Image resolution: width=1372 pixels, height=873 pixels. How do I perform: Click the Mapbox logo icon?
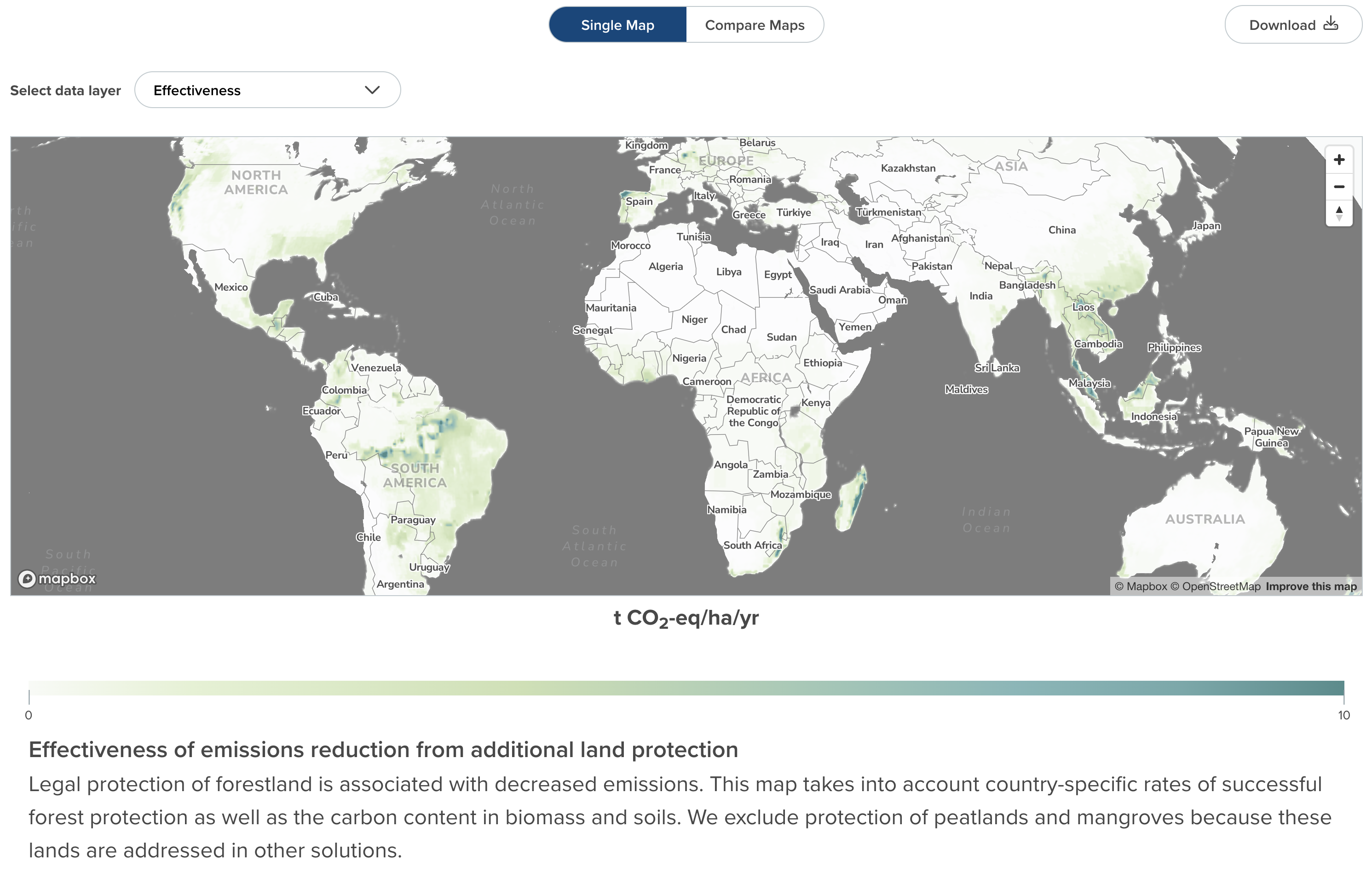[x=27, y=579]
